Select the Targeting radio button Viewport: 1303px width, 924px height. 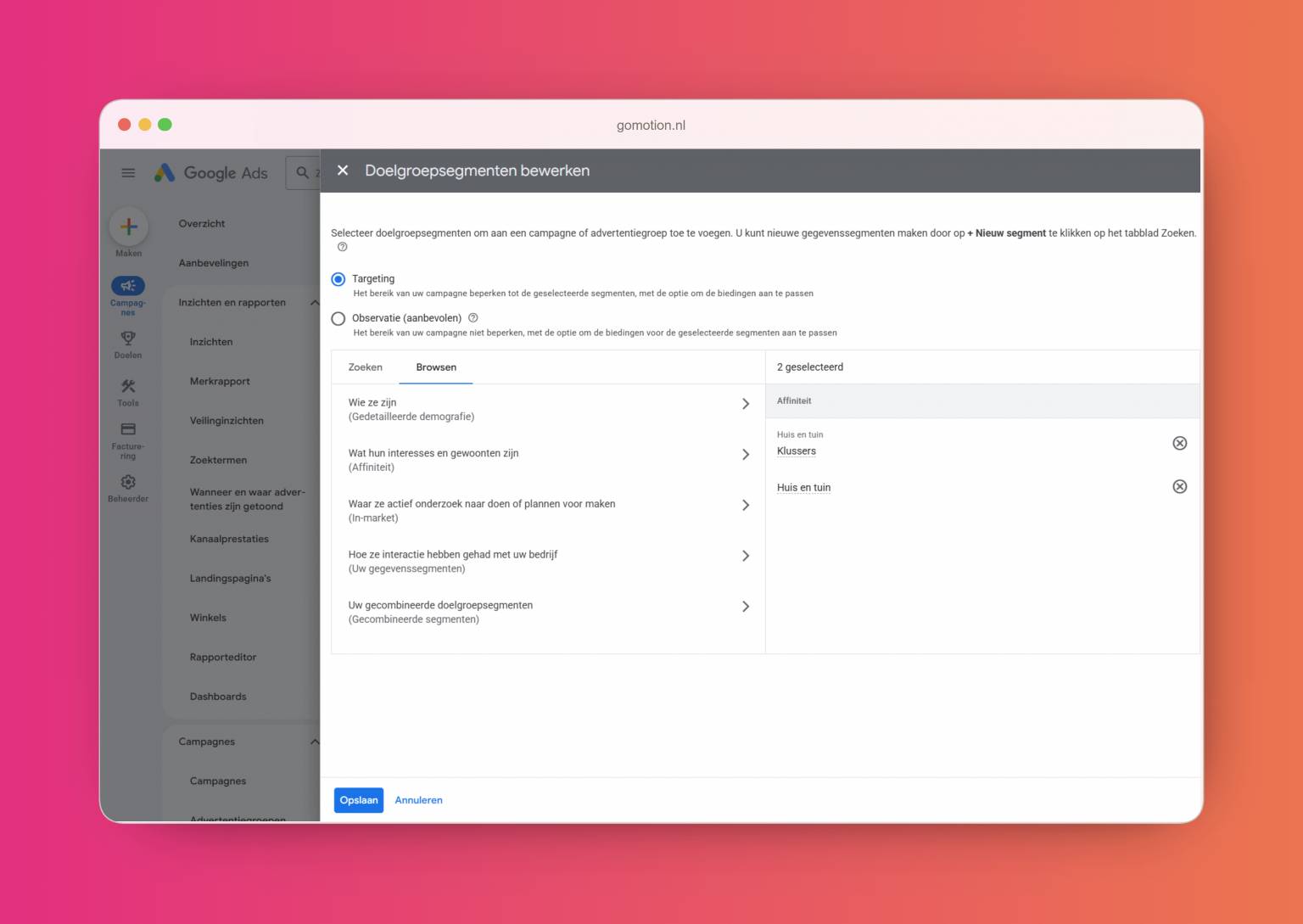pos(338,279)
